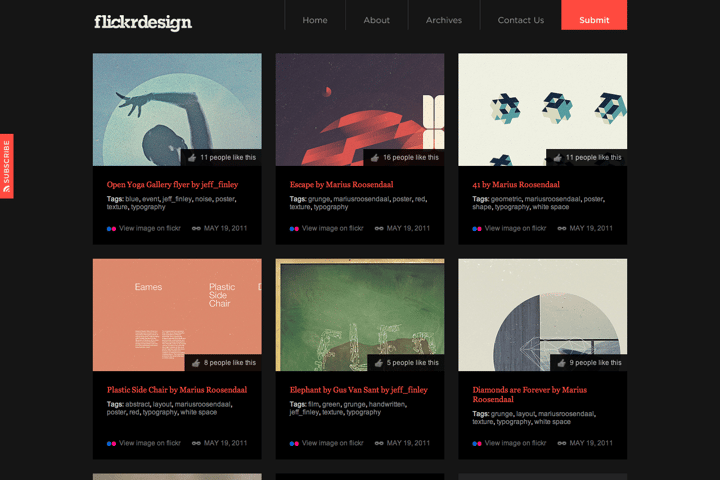Click thumbs-up icon on Escape image
The height and width of the screenshot is (480, 720).
click(x=375, y=158)
